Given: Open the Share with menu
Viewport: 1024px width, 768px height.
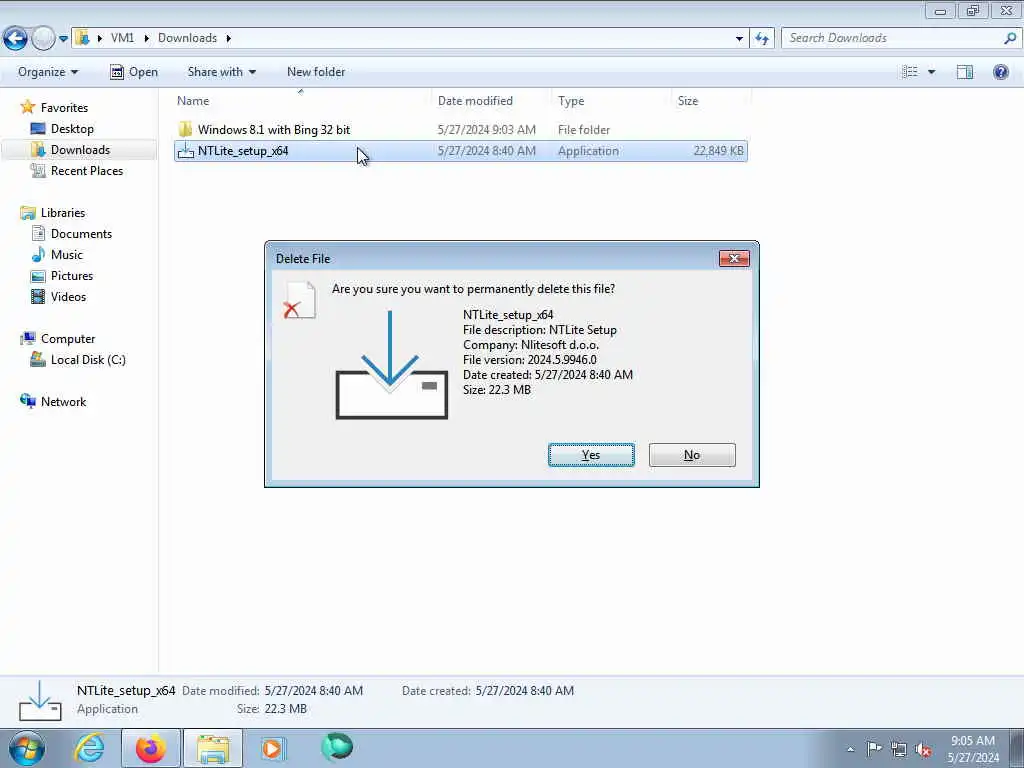Looking at the screenshot, I should click(x=221, y=72).
